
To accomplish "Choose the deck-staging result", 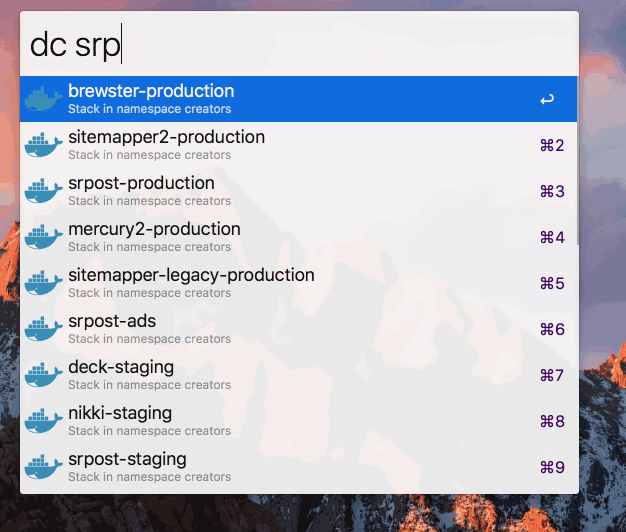I will 121,367.
